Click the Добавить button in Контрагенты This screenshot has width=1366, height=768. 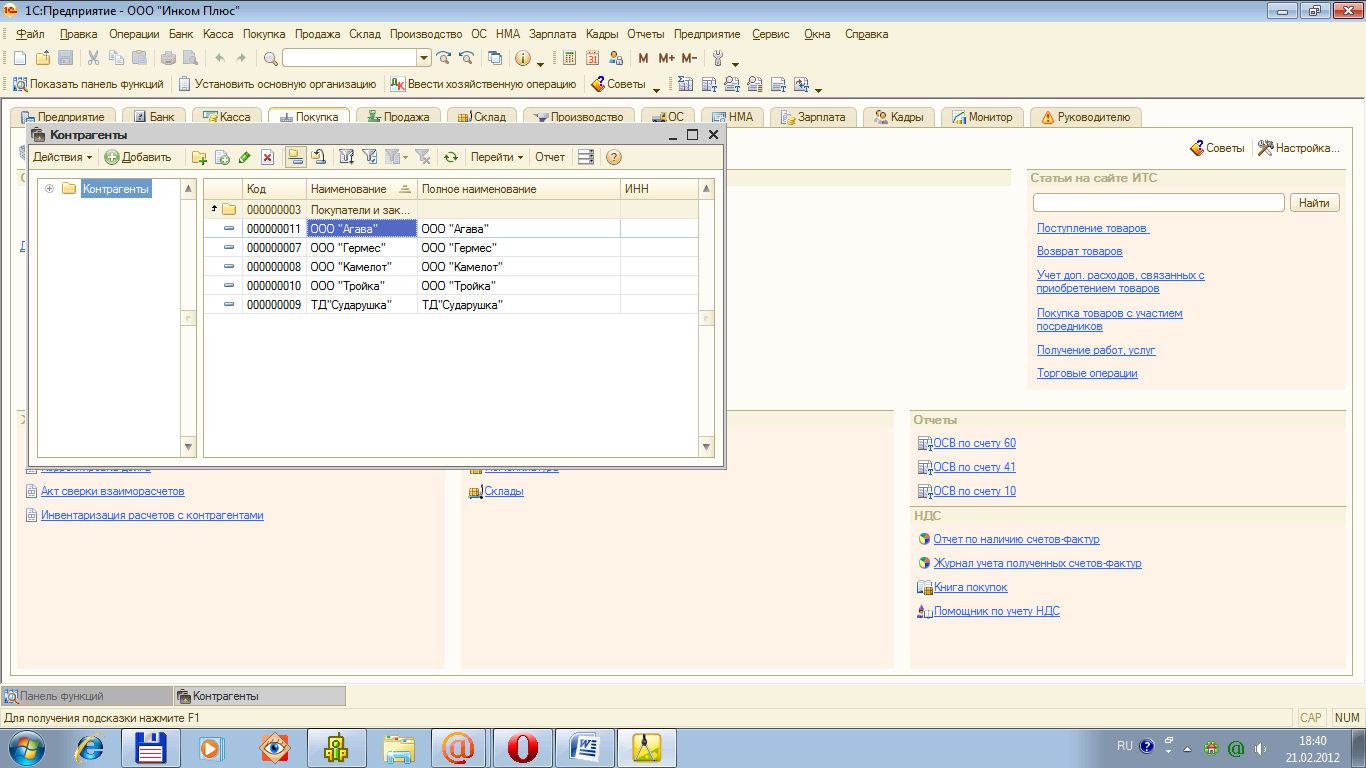pos(138,157)
